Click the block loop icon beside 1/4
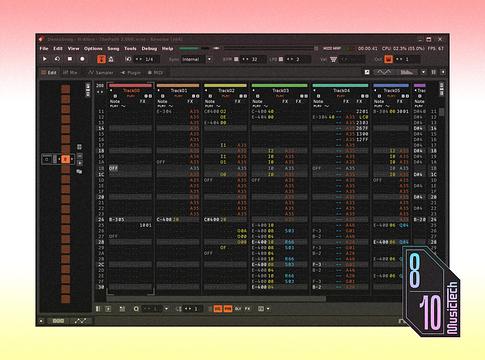Screen dimensions: 485x360 pyautogui.click(x=128, y=59)
